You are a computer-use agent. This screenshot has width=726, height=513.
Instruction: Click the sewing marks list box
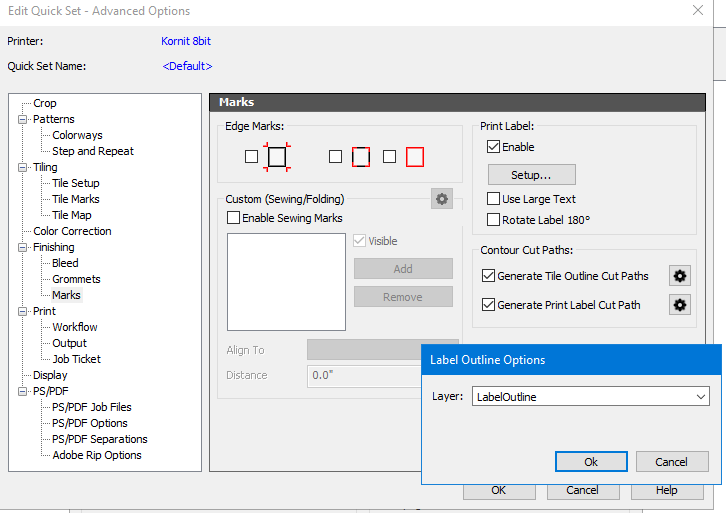tap(286, 282)
